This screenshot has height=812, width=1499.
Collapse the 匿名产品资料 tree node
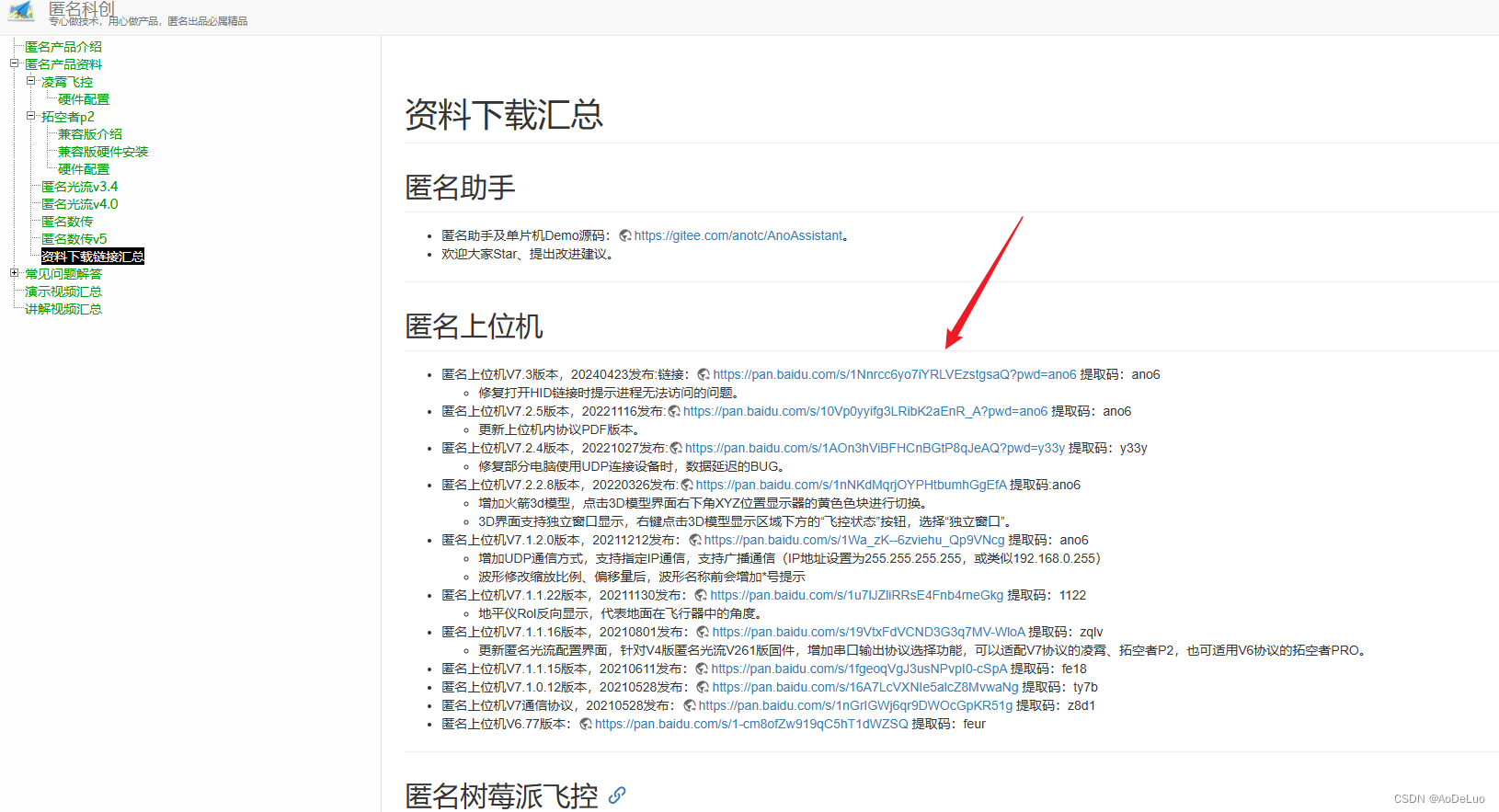(x=14, y=63)
